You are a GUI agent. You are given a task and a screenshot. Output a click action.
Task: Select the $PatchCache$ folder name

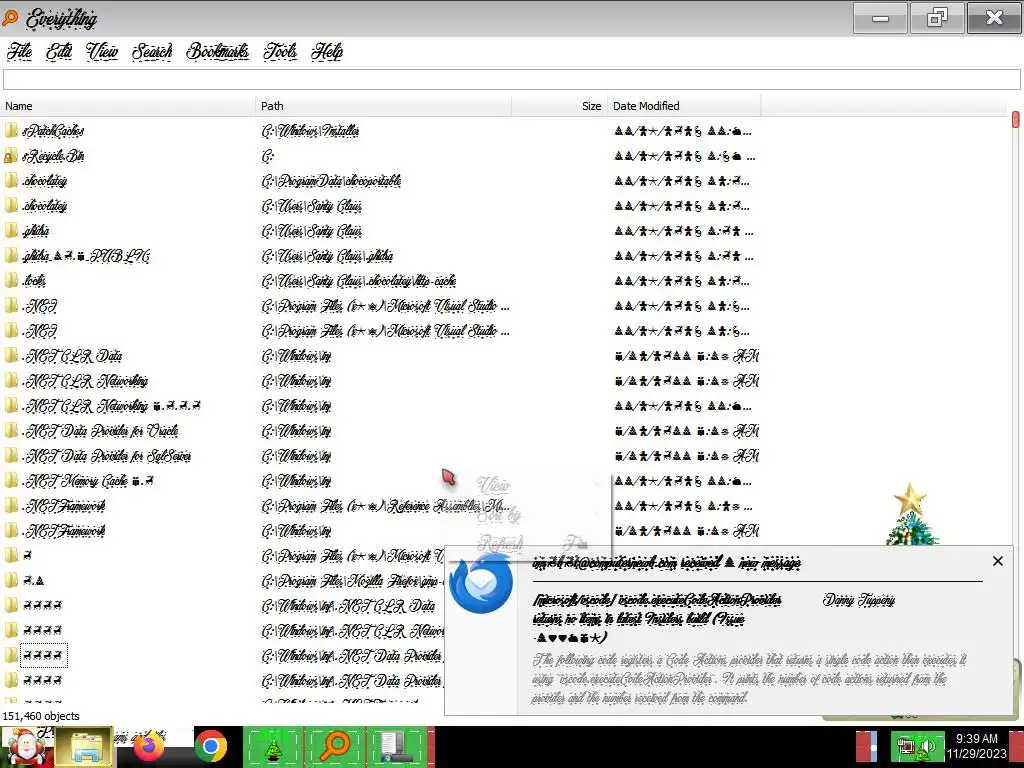[53, 131]
